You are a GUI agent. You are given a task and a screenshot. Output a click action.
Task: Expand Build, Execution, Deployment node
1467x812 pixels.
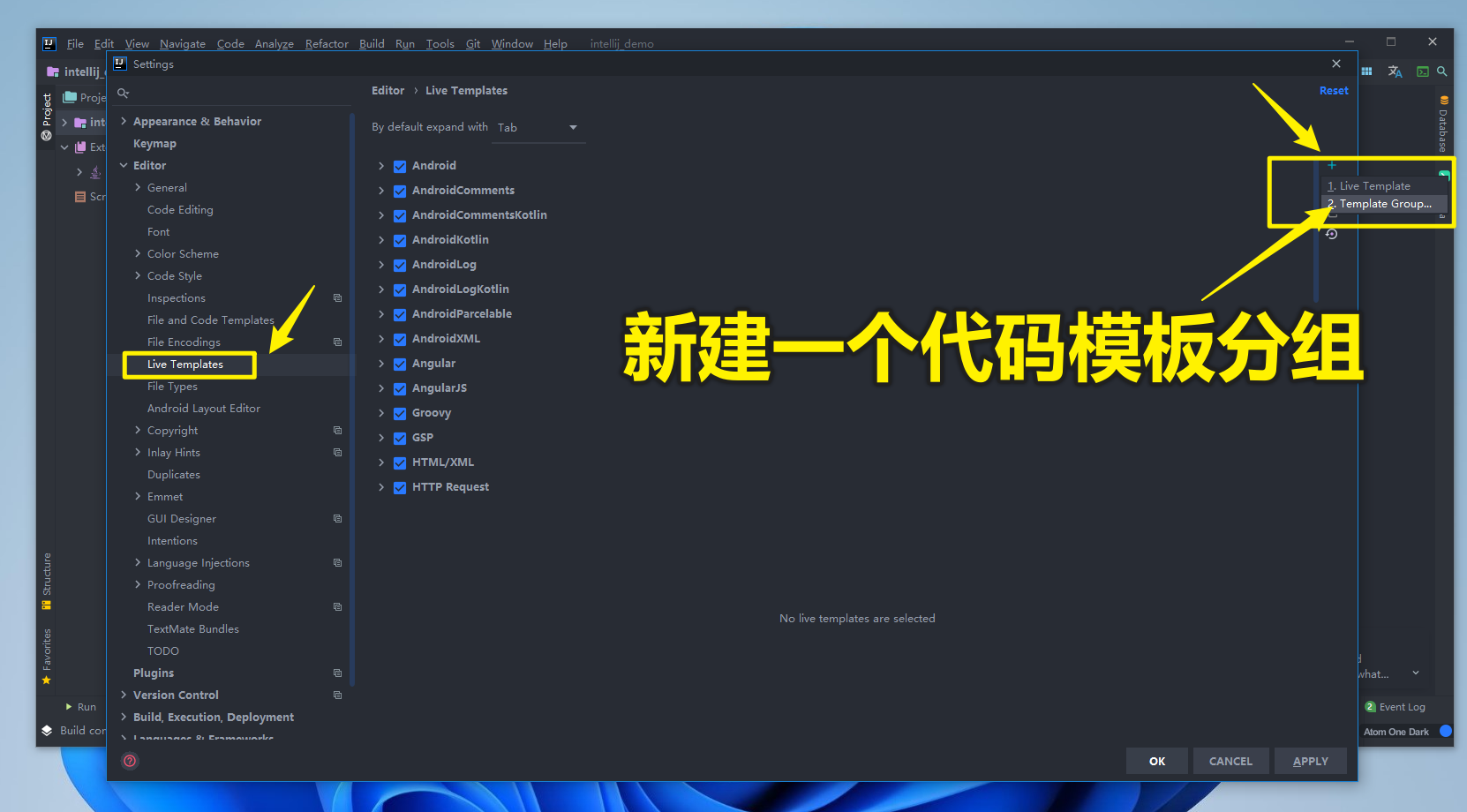click(x=124, y=717)
